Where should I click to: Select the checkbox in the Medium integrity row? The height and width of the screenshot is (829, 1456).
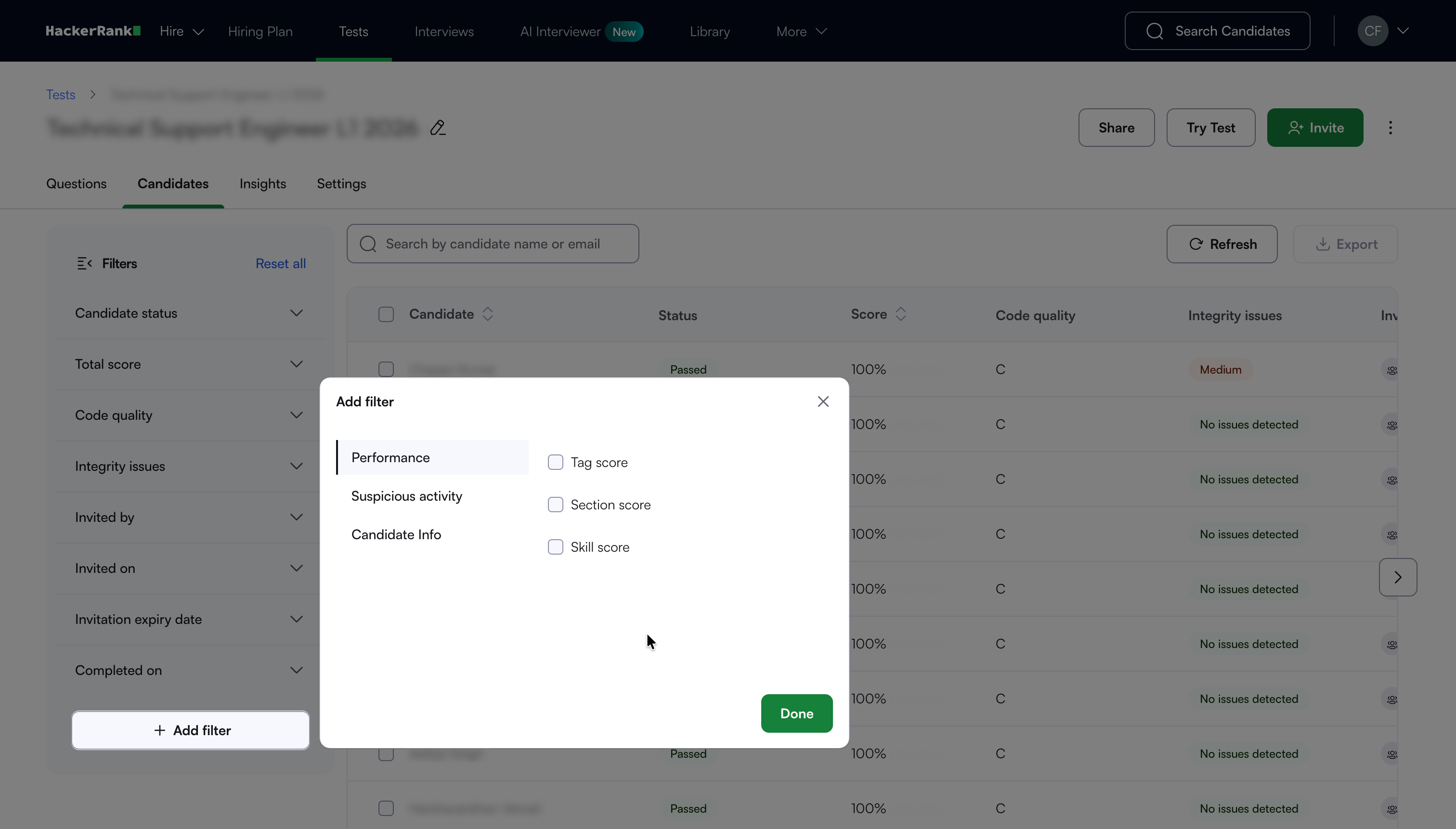[386, 369]
